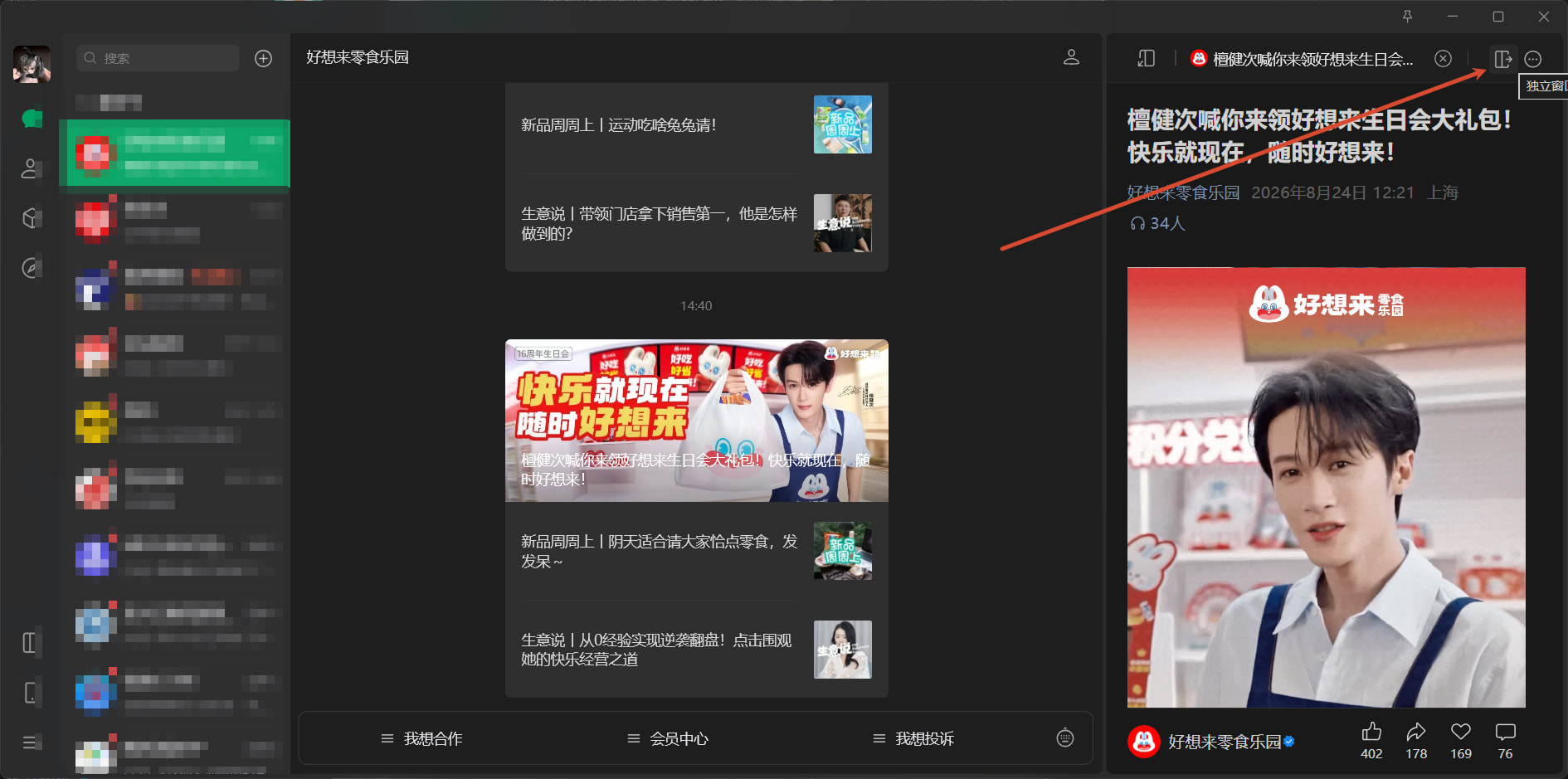The height and width of the screenshot is (779, 1568).
Task: Open the account profile icon in chat header
Action: pos(1071,57)
